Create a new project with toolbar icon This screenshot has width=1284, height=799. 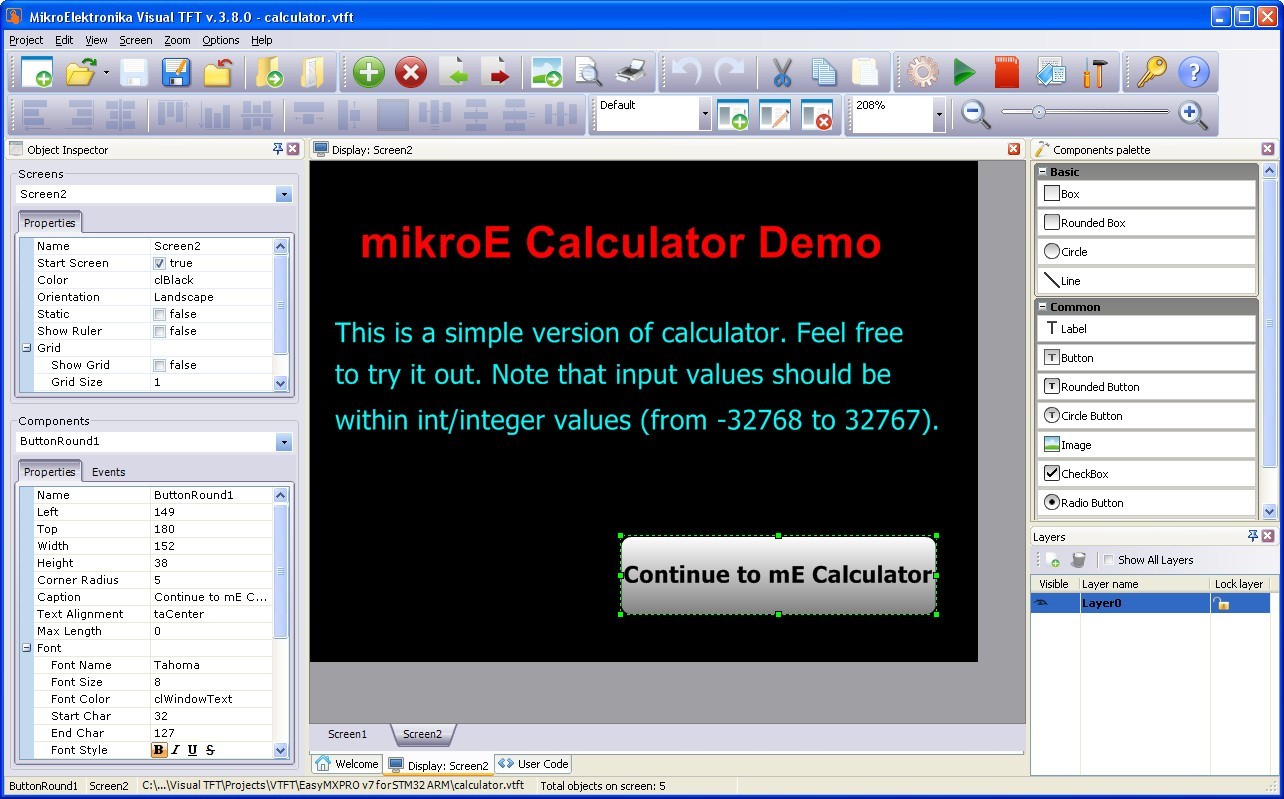tap(36, 72)
